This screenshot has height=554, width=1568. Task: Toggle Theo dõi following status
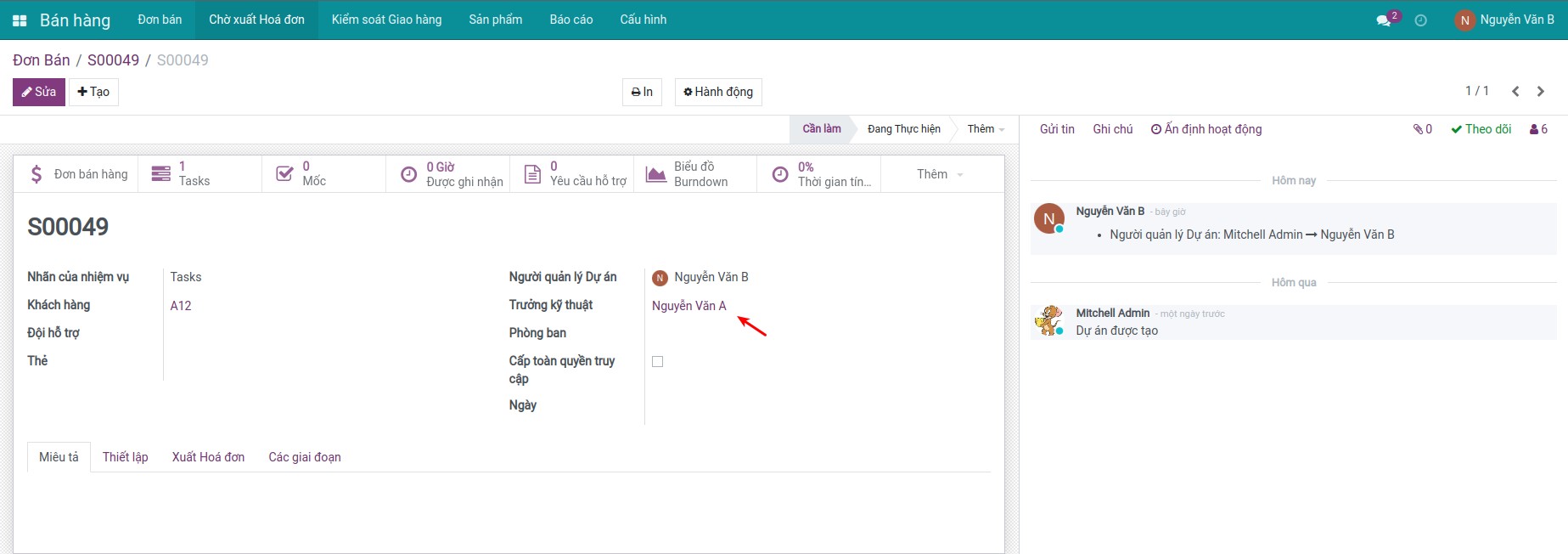point(1481,129)
